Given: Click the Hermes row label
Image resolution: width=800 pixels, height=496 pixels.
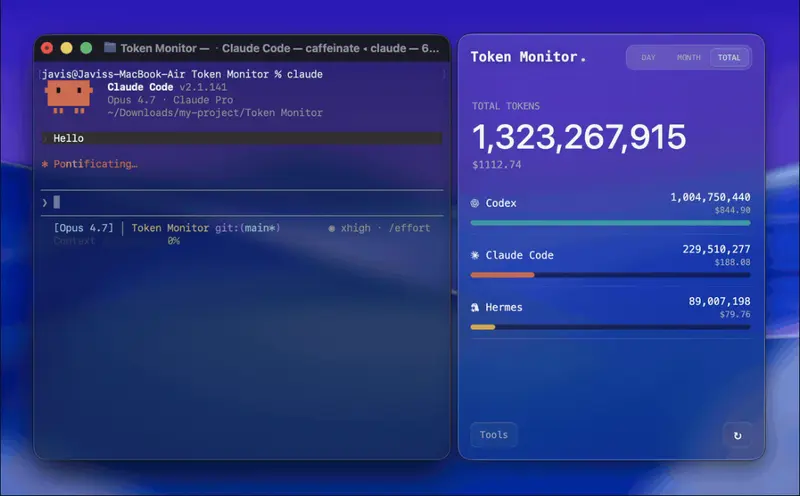Looking at the screenshot, I should (x=504, y=307).
